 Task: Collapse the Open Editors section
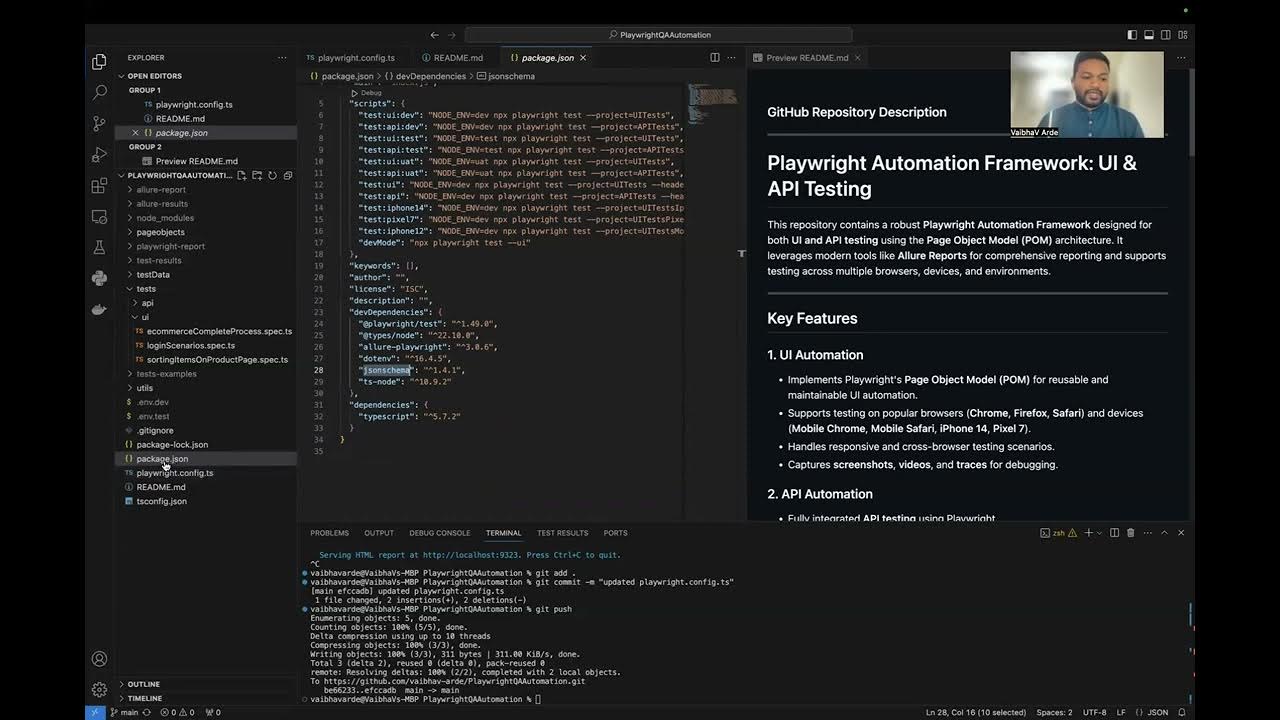(x=154, y=76)
